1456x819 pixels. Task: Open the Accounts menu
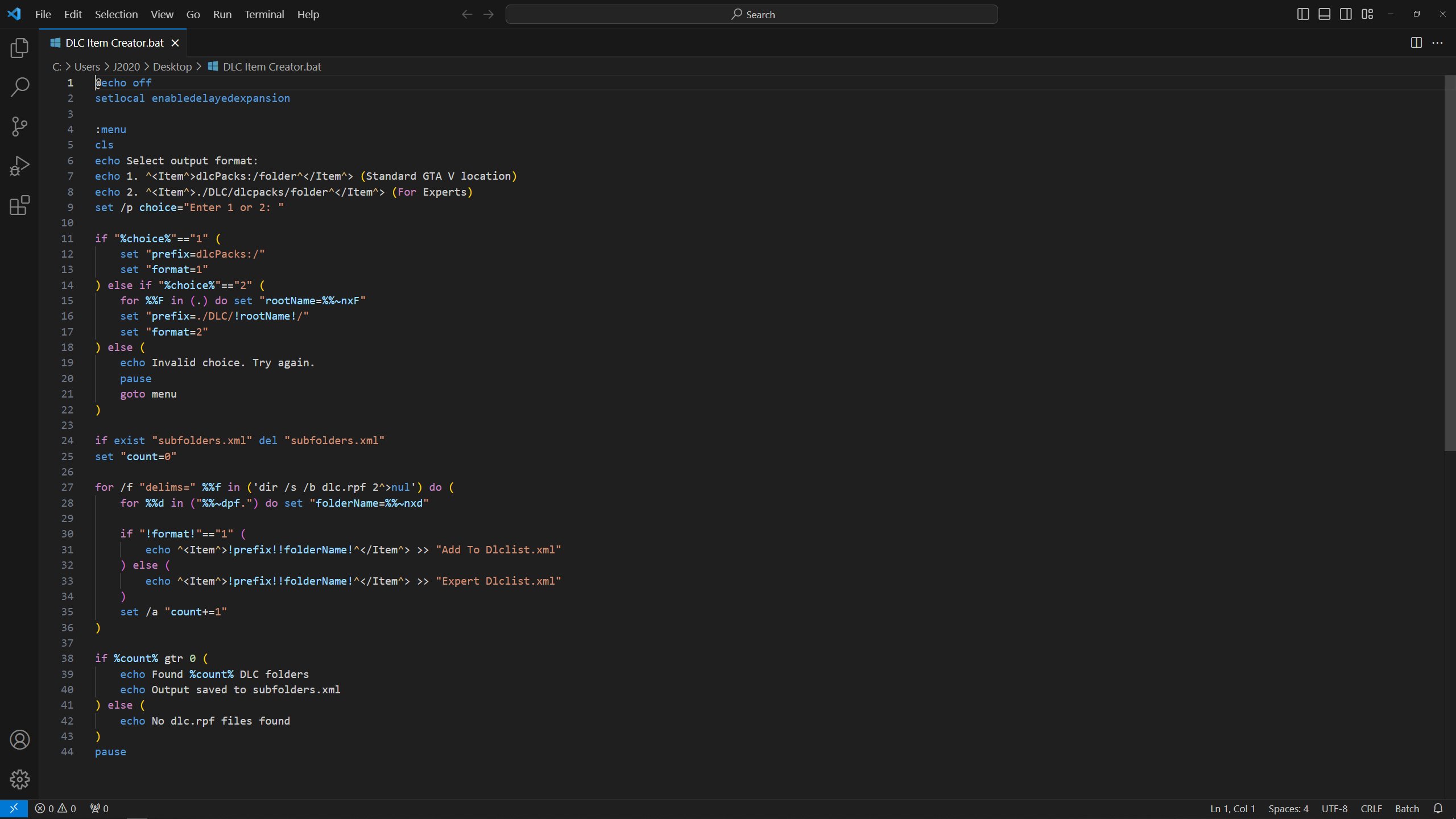point(19,739)
